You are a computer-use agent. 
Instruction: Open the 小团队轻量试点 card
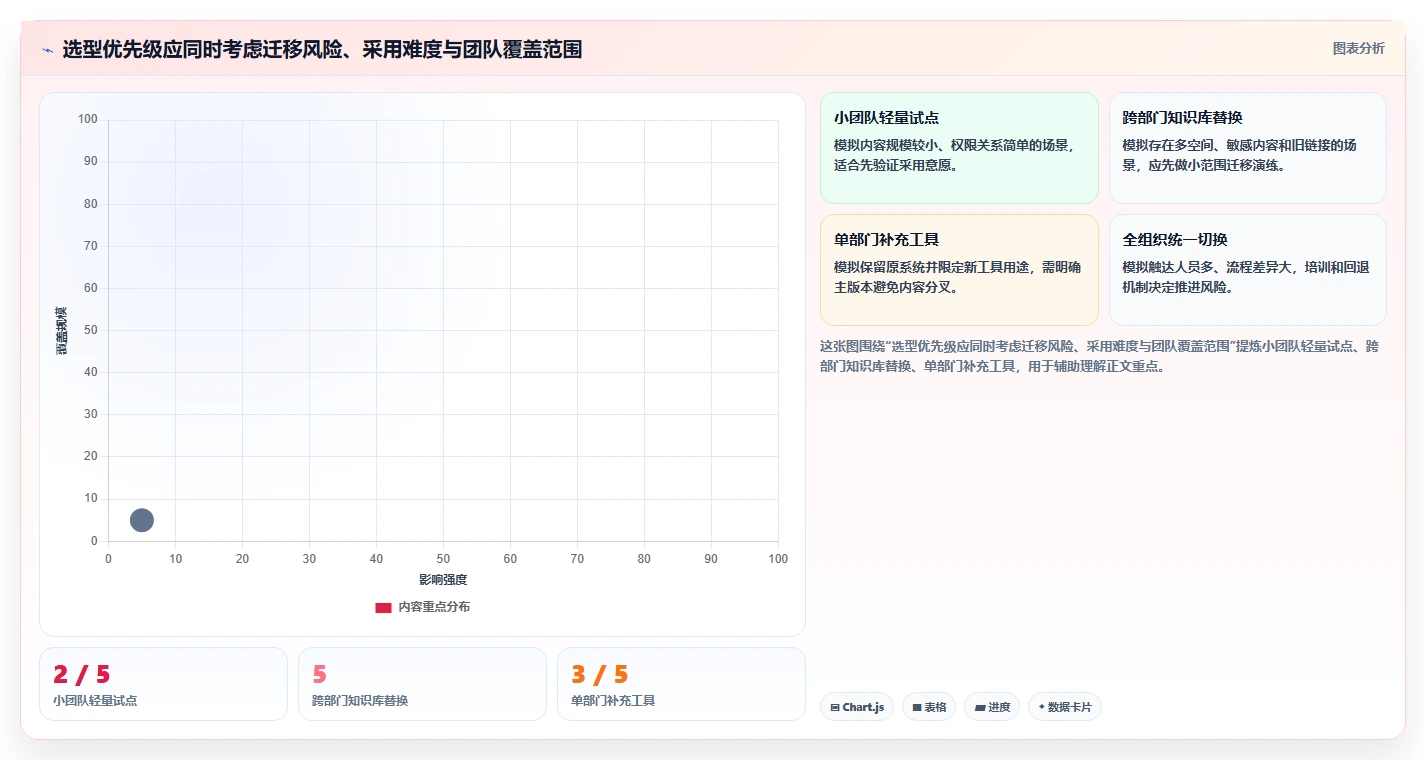click(x=960, y=148)
